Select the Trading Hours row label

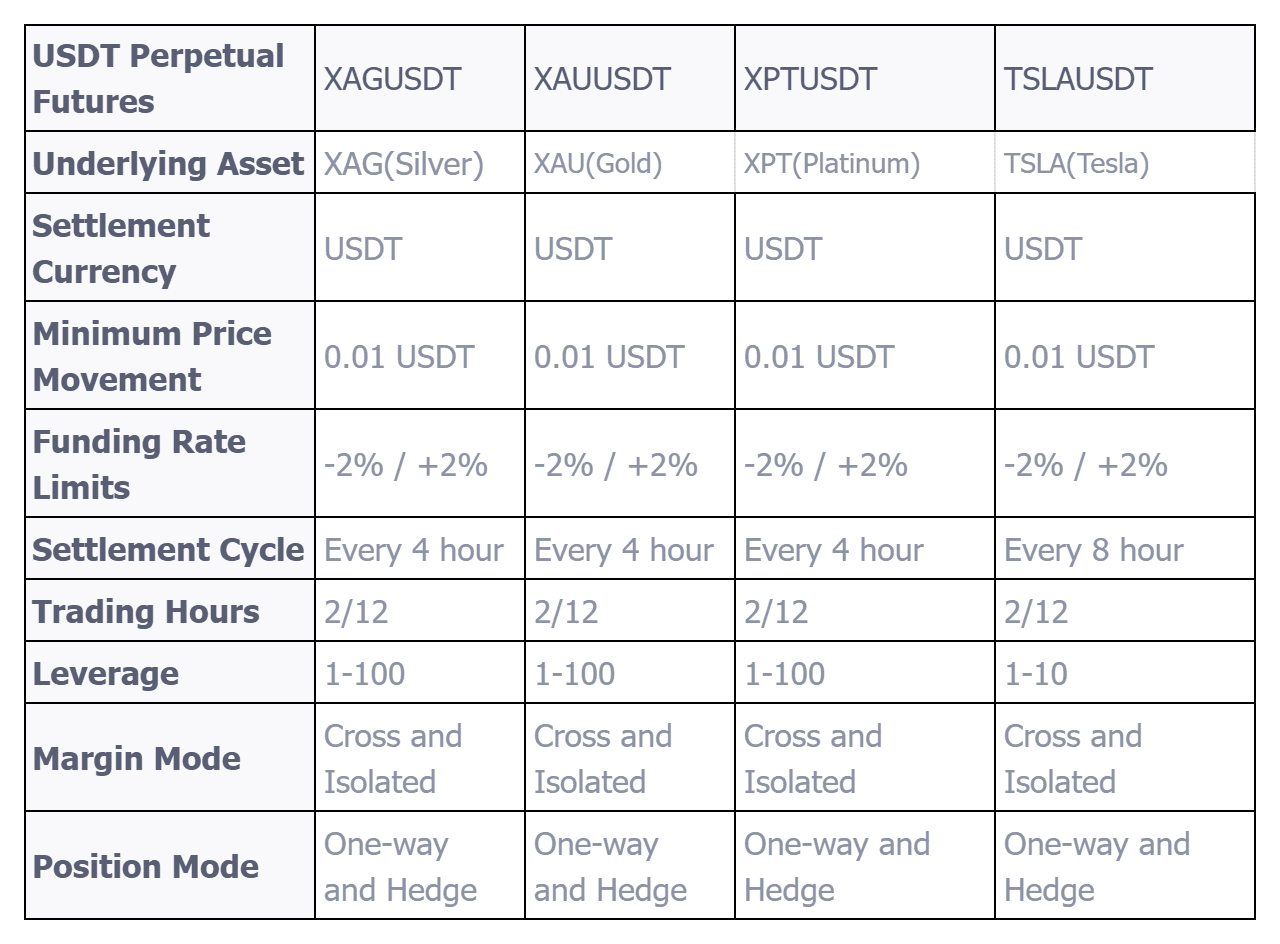click(146, 611)
